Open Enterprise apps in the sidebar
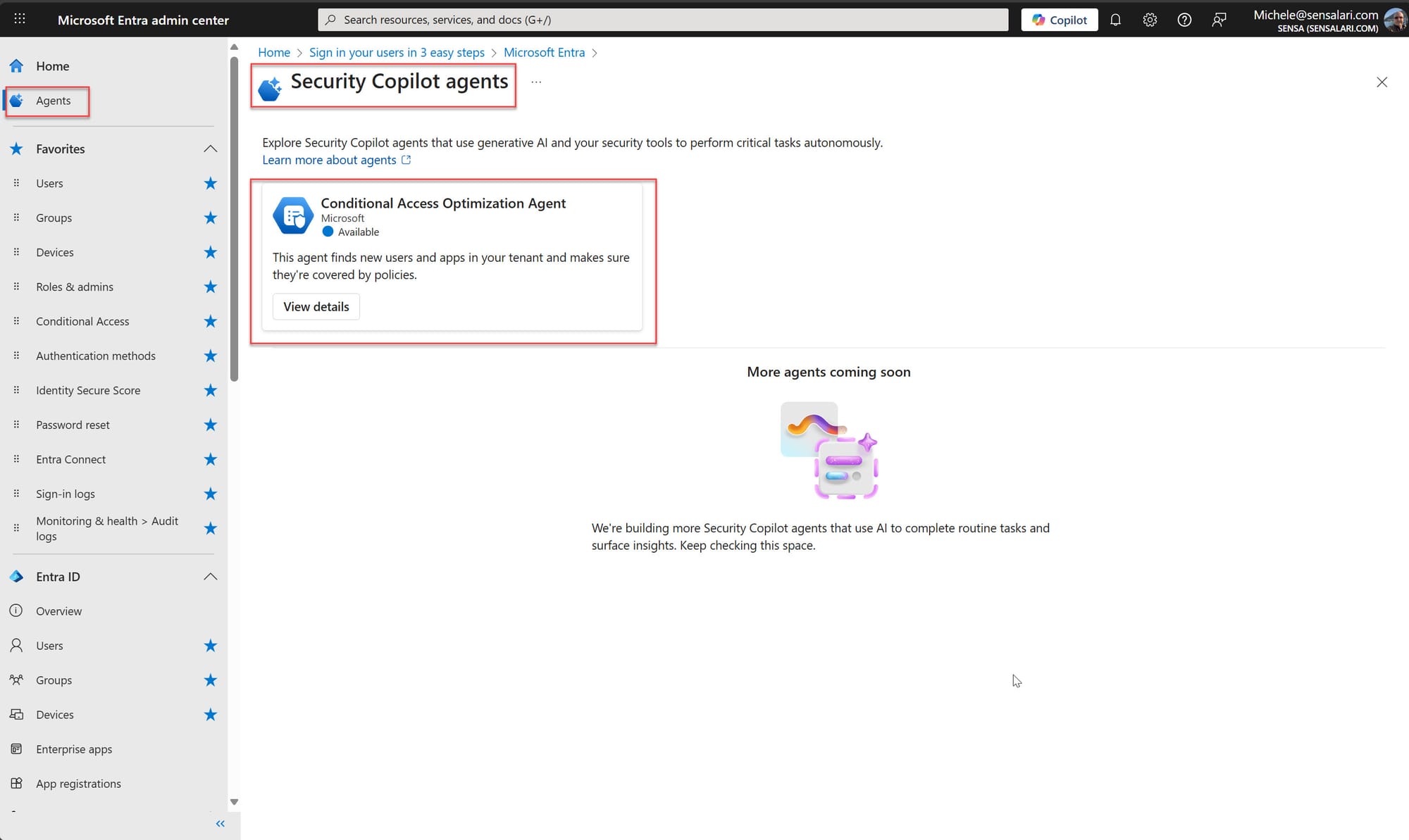 (74, 749)
